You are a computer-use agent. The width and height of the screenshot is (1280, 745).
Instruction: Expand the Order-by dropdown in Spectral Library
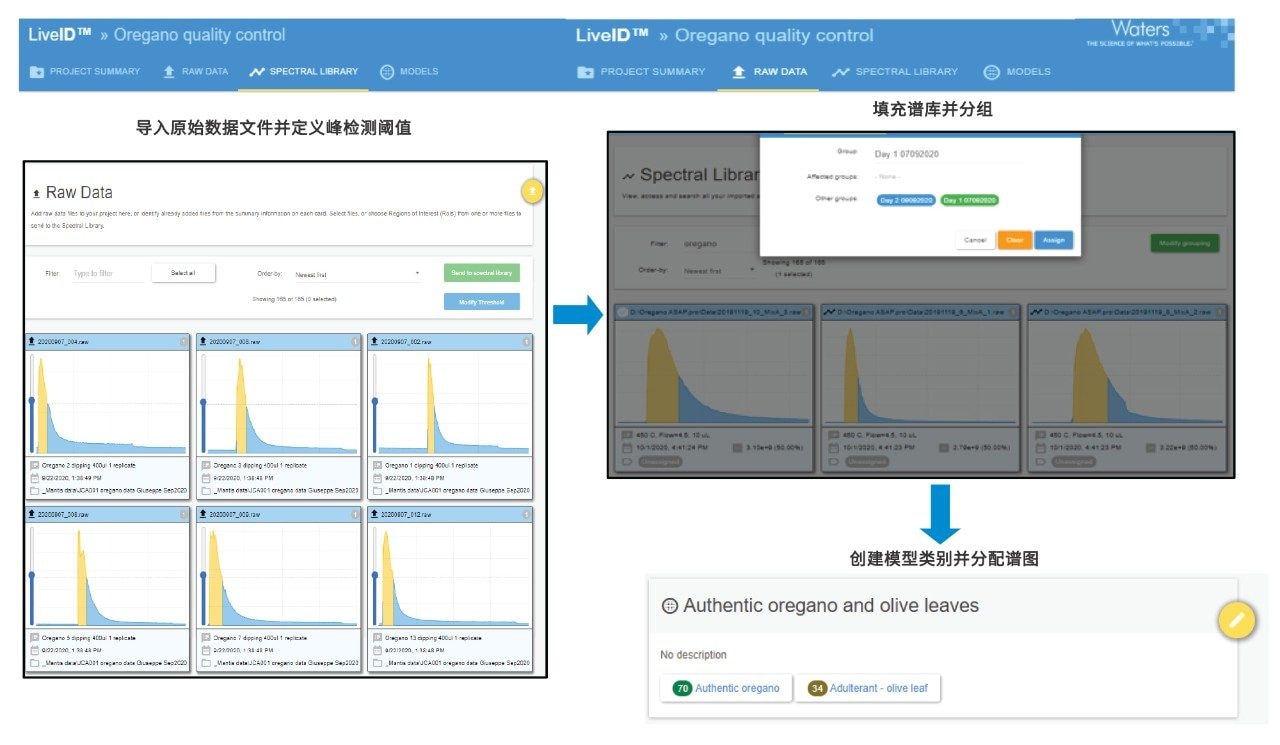point(717,270)
